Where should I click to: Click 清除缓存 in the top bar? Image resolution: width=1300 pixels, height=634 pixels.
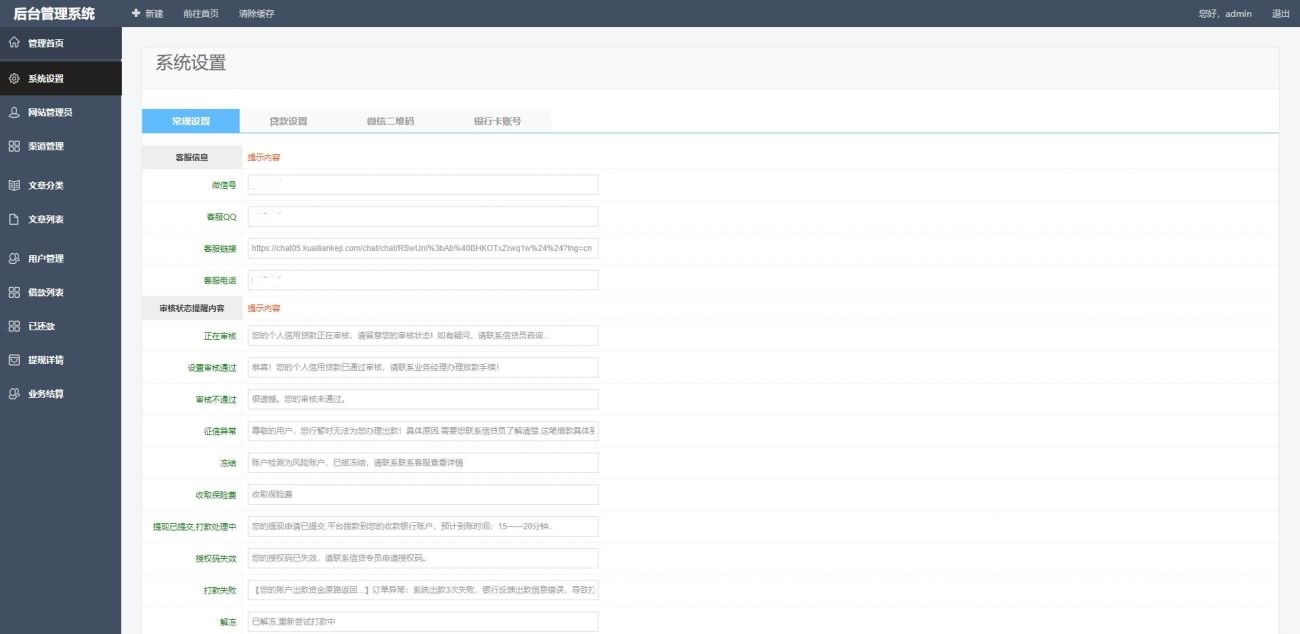(257, 14)
